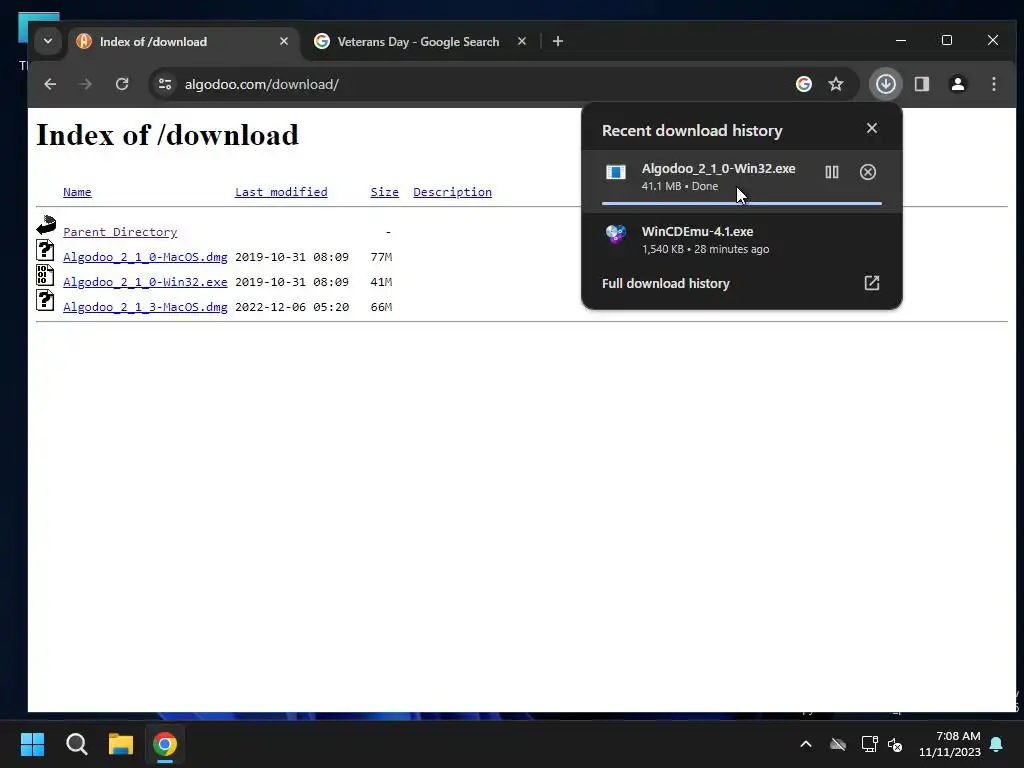Toggle the Downloads toolbar button
The width and height of the screenshot is (1024, 768).
pyautogui.click(x=886, y=84)
